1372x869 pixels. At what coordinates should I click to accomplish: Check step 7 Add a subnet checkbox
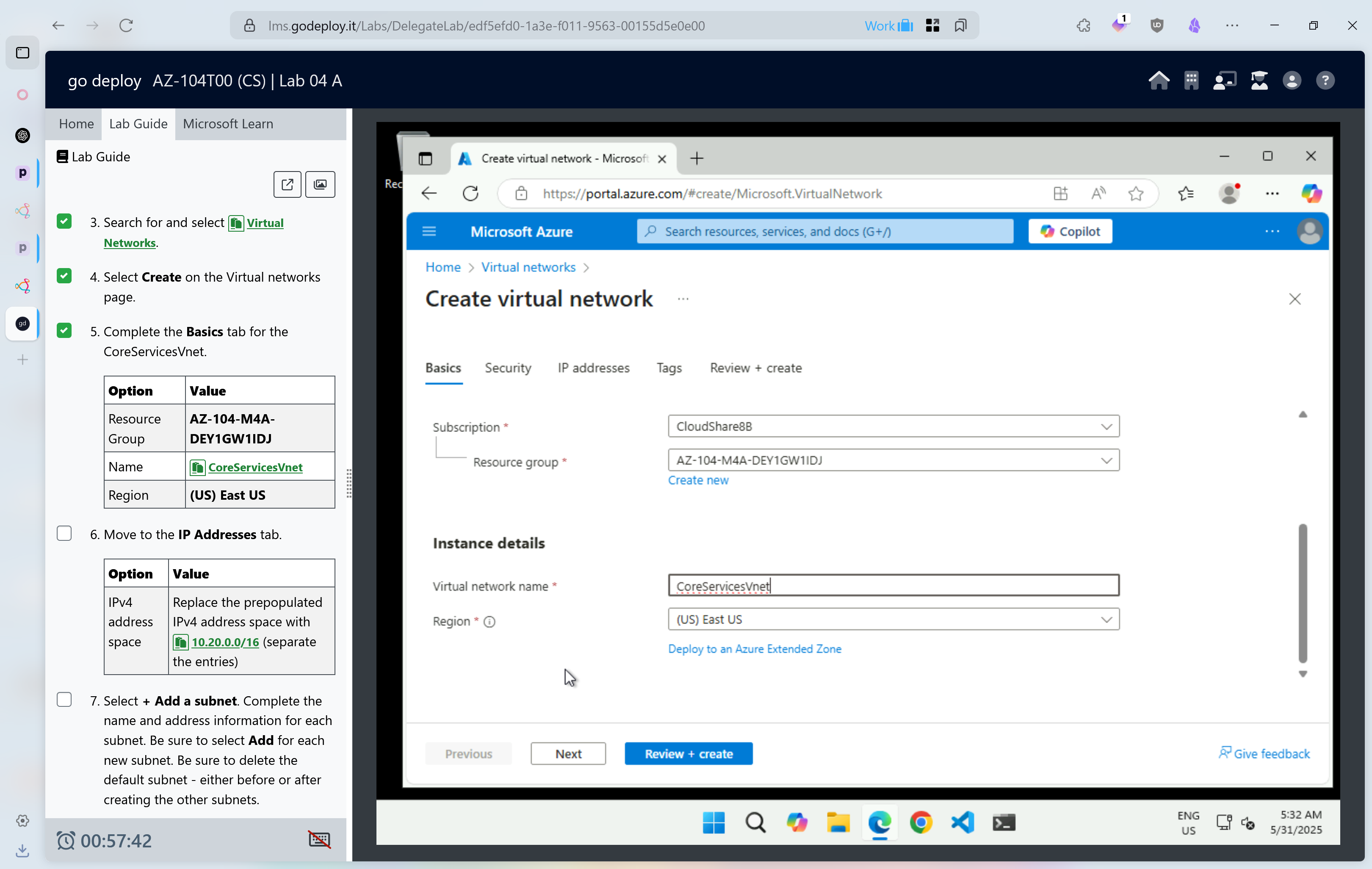tap(64, 700)
